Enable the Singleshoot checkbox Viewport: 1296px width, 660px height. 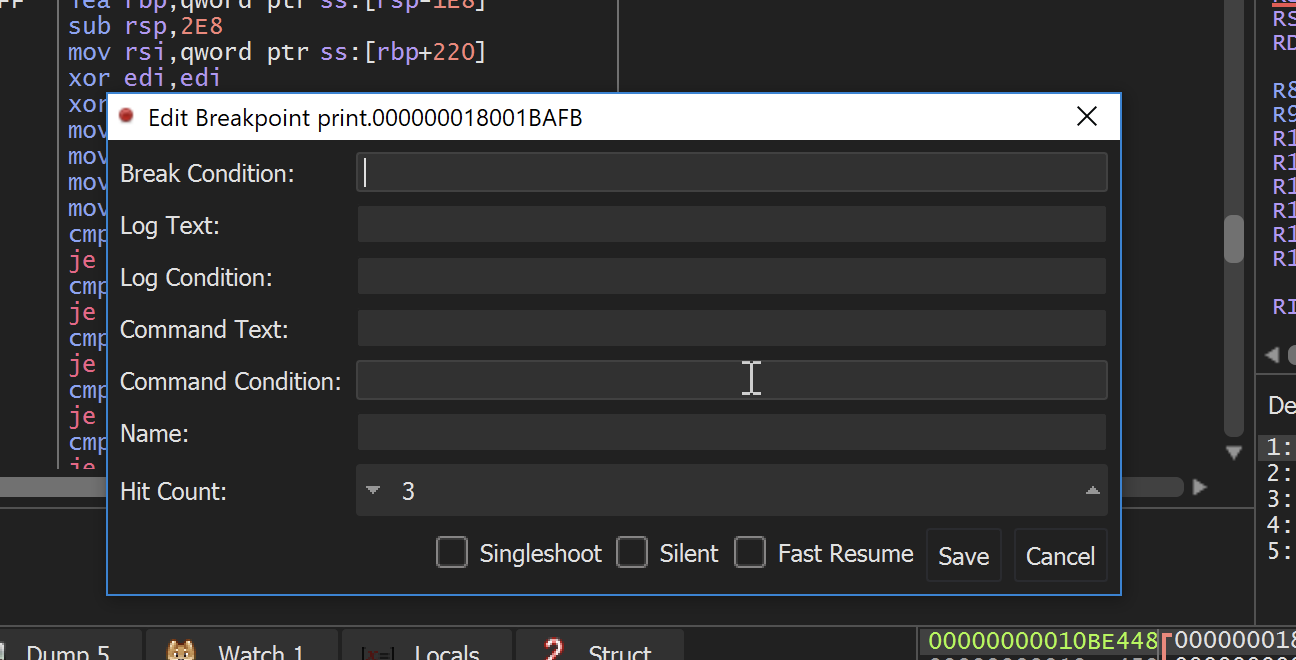pyautogui.click(x=452, y=553)
